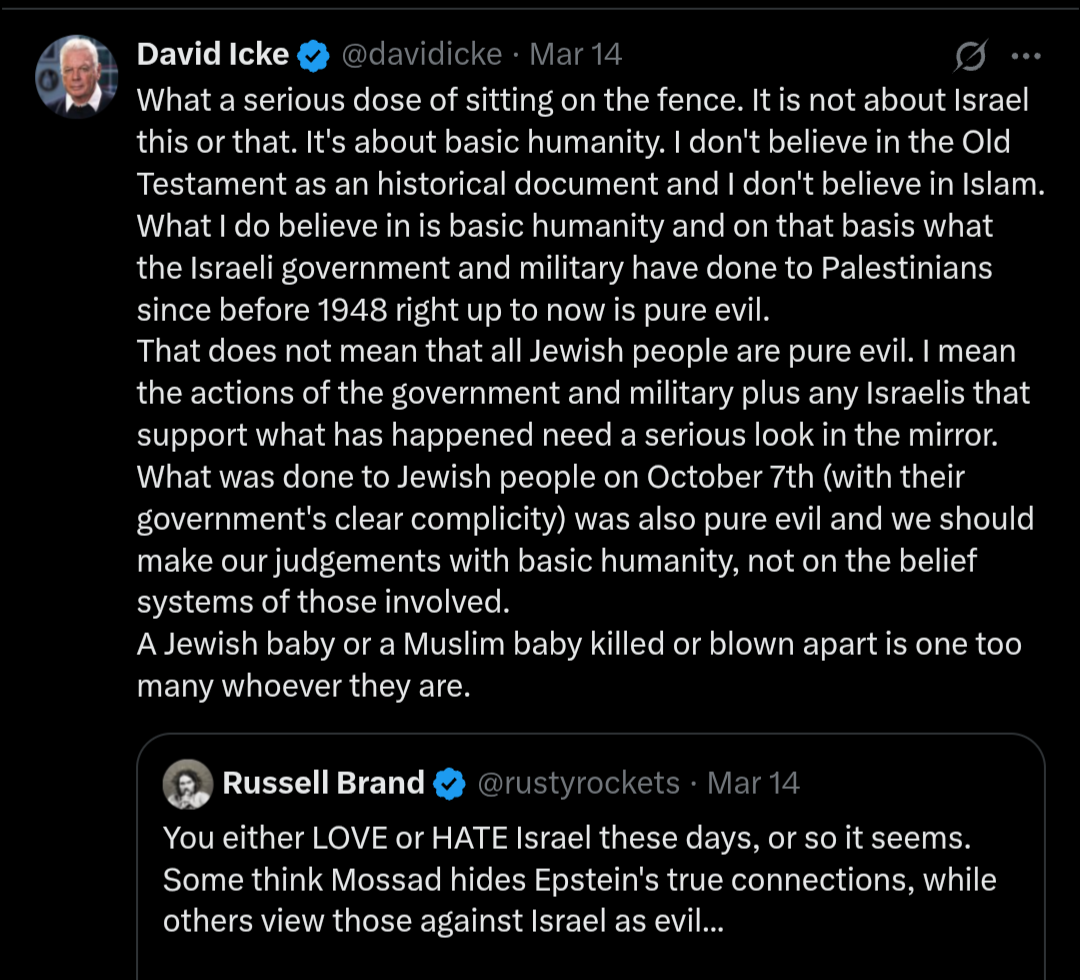1080x980 pixels.
Task: Click the sentence "A Jewish baby or a Muslim baby"
Action: (578, 644)
